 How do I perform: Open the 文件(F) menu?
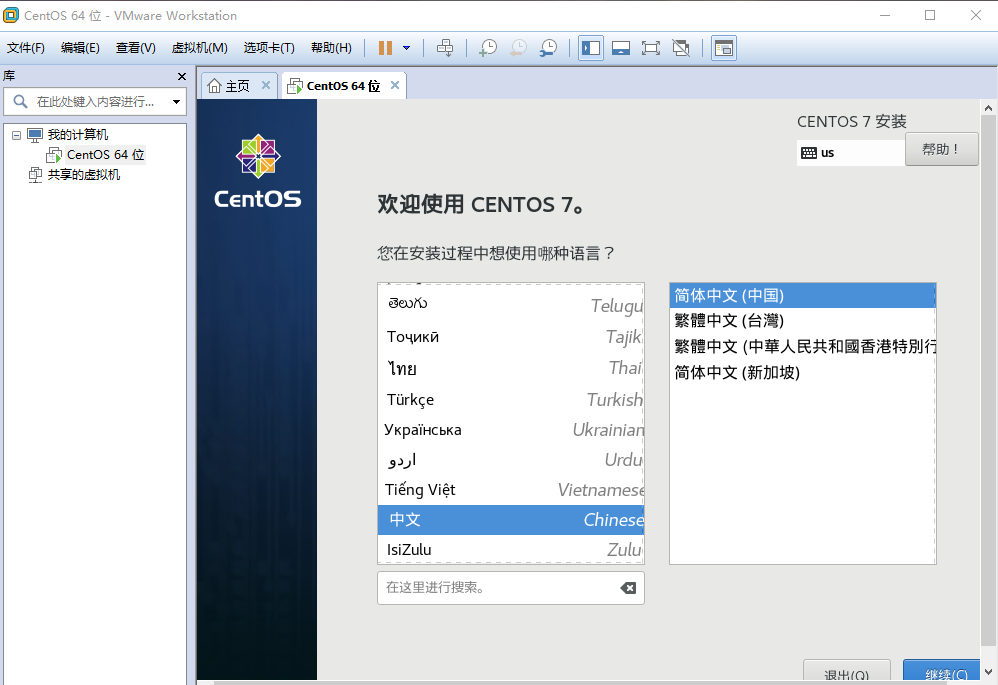[25, 48]
